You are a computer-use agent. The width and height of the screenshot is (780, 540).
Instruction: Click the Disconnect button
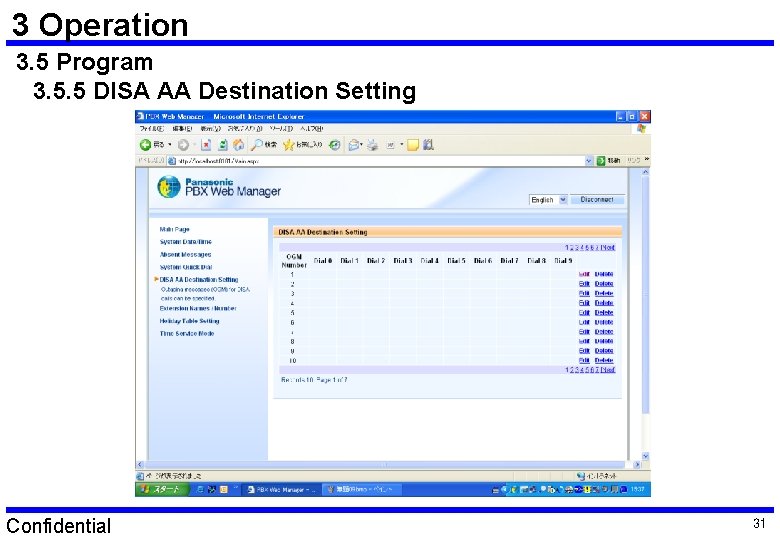pyautogui.click(x=596, y=199)
